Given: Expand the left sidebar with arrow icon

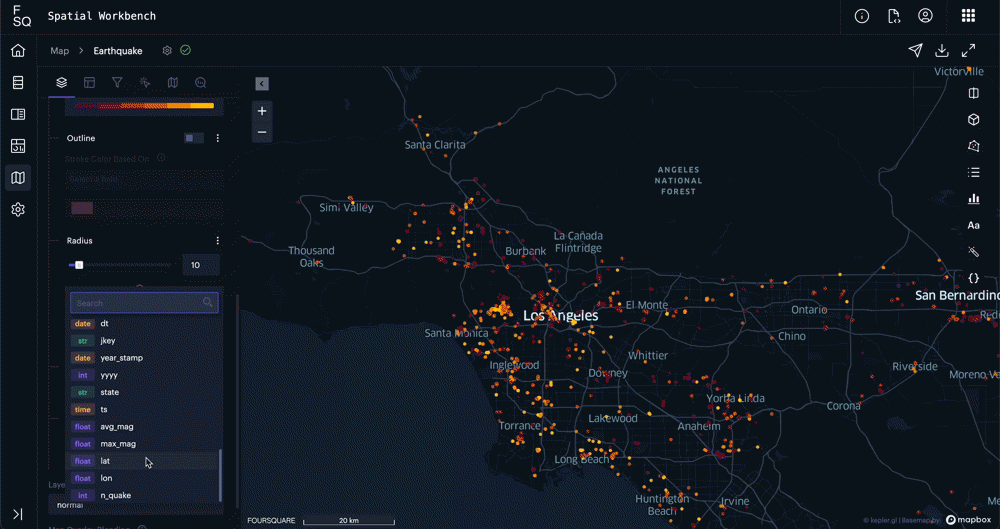Looking at the screenshot, I should coord(18,514).
